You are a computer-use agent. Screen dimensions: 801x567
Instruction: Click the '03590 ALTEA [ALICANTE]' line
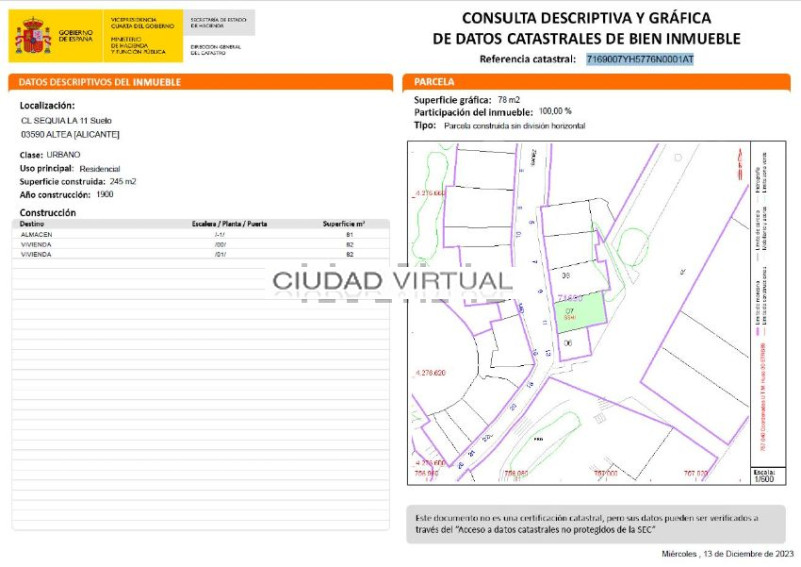coord(70,134)
